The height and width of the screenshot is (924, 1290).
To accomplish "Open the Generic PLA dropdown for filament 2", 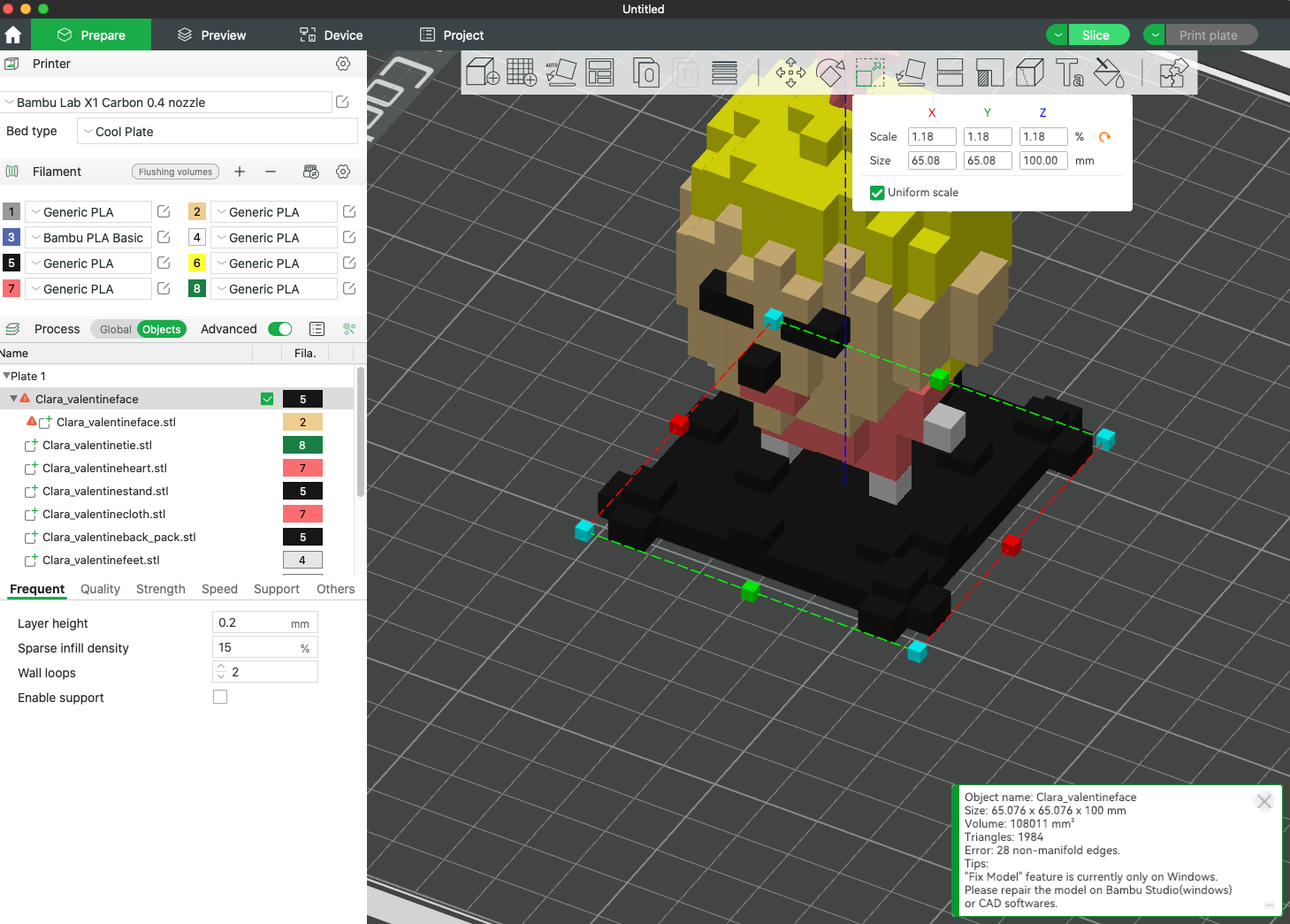I will (x=273, y=211).
